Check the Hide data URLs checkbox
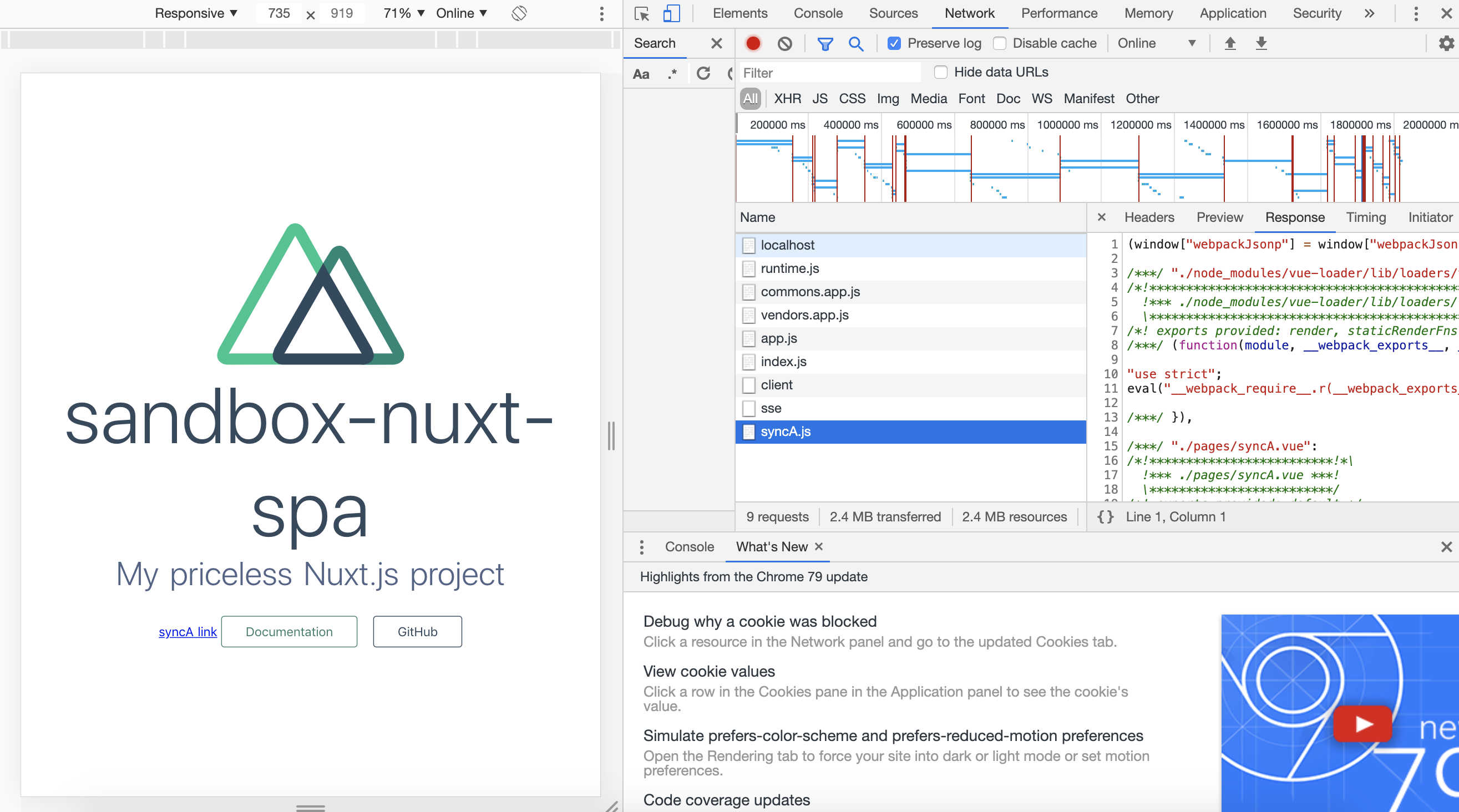Image resolution: width=1459 pixels, height=812 pixels. (x=941, y=72)
